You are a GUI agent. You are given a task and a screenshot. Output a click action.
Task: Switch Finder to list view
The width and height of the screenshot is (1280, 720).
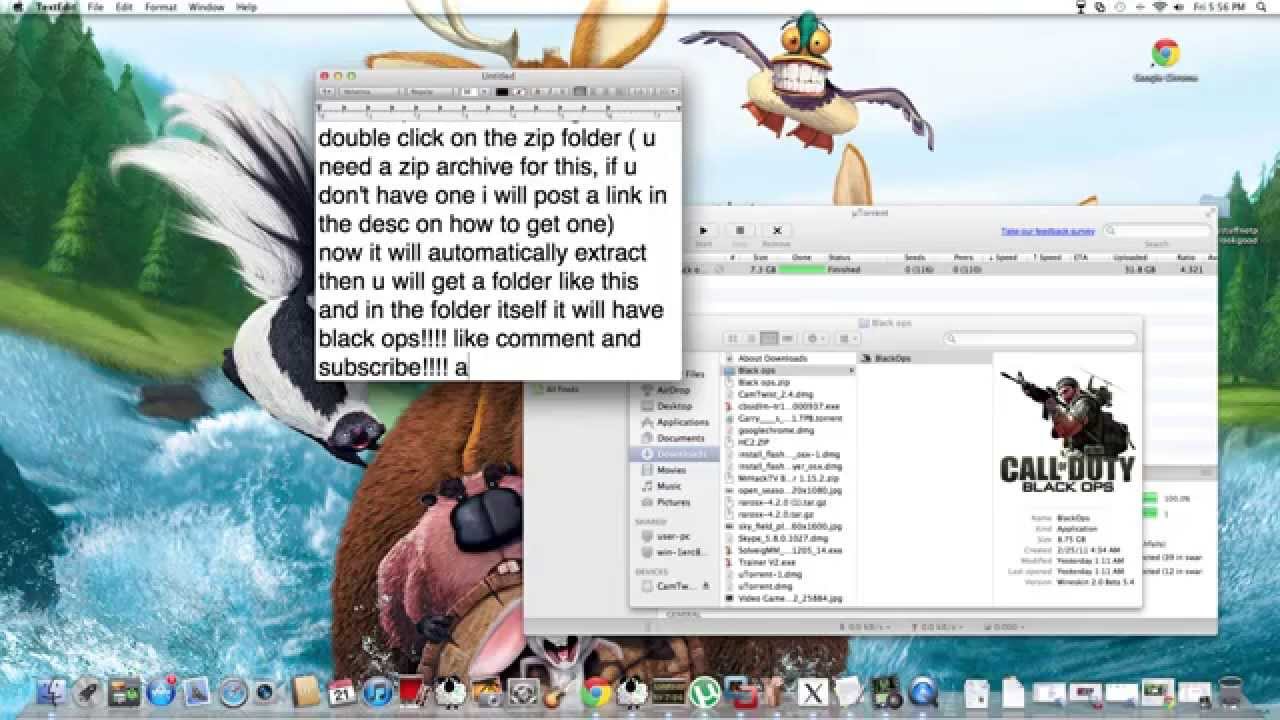click(751, 339)
